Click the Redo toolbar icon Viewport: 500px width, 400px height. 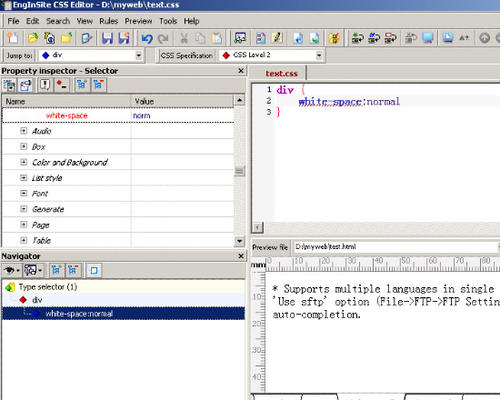pos(163,38)
